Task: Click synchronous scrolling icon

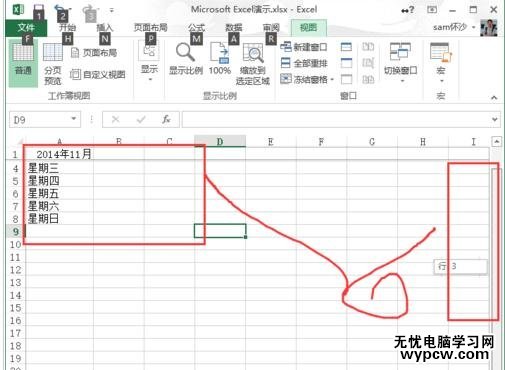Action: 368,63
